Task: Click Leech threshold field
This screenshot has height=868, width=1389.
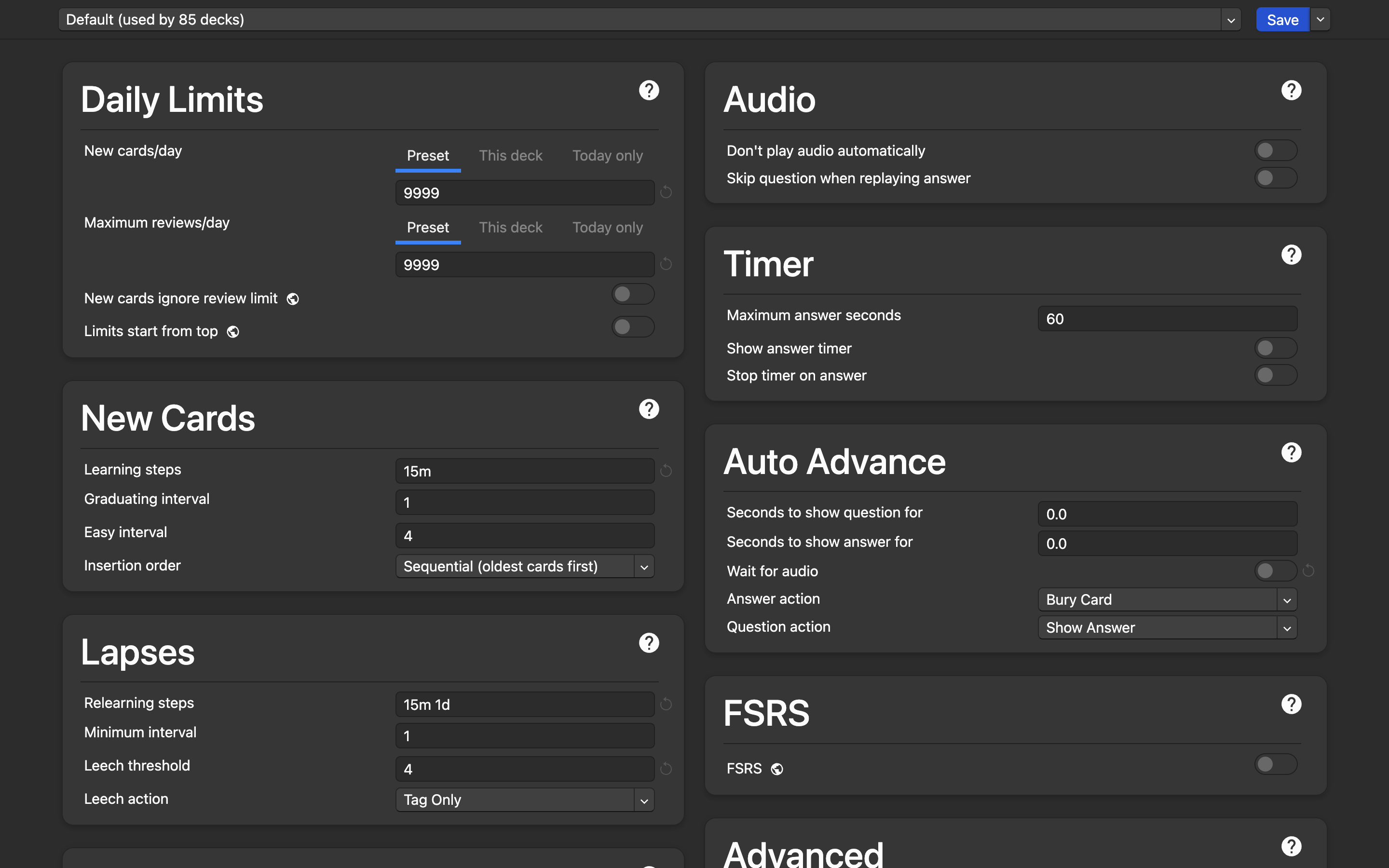Action: pos(525,769)
